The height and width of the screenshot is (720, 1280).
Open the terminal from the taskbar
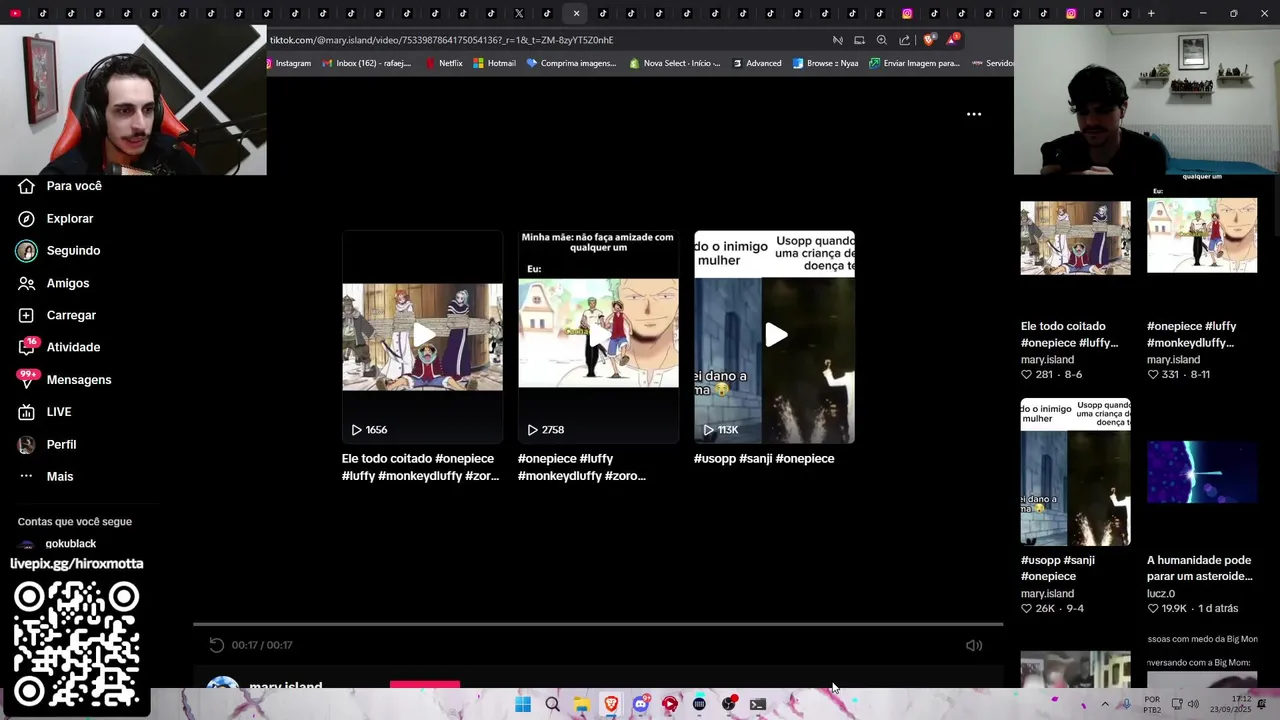pyautogui.click(x=758, y=704)
